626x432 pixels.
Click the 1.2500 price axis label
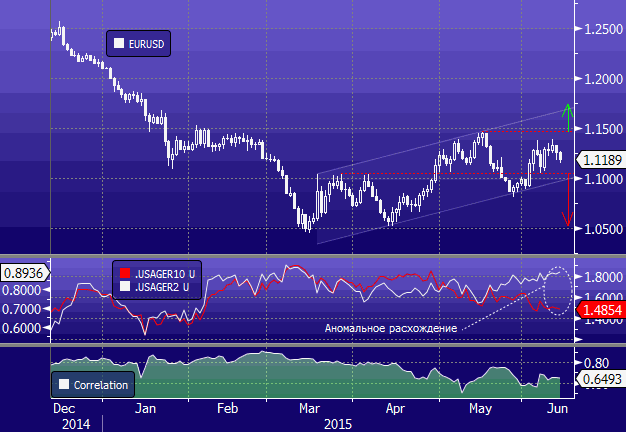coord(601,29)
